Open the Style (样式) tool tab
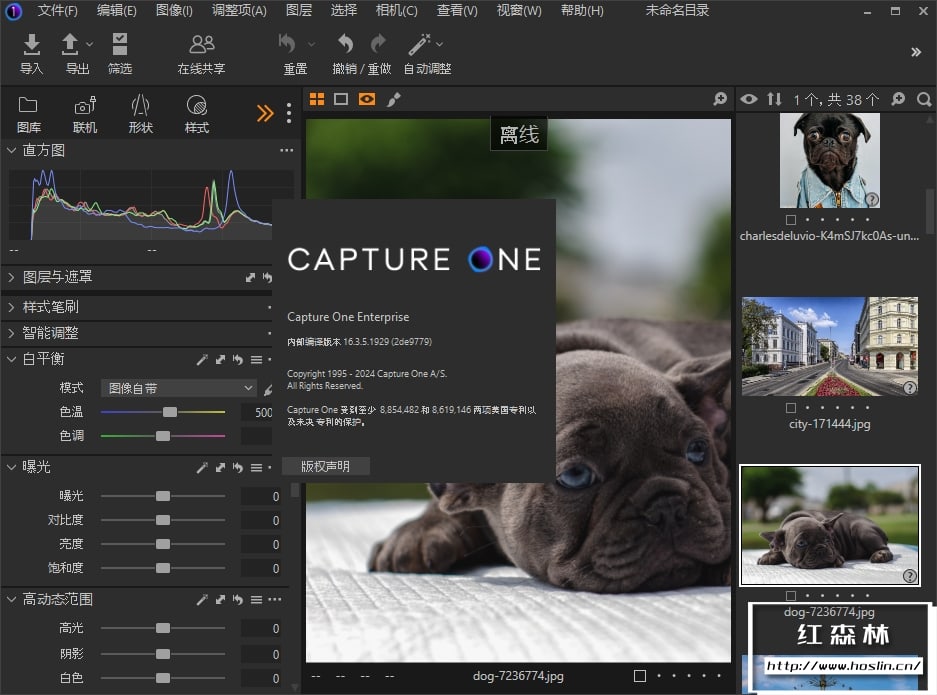This screenshot has width=937, height=695. 197,106
